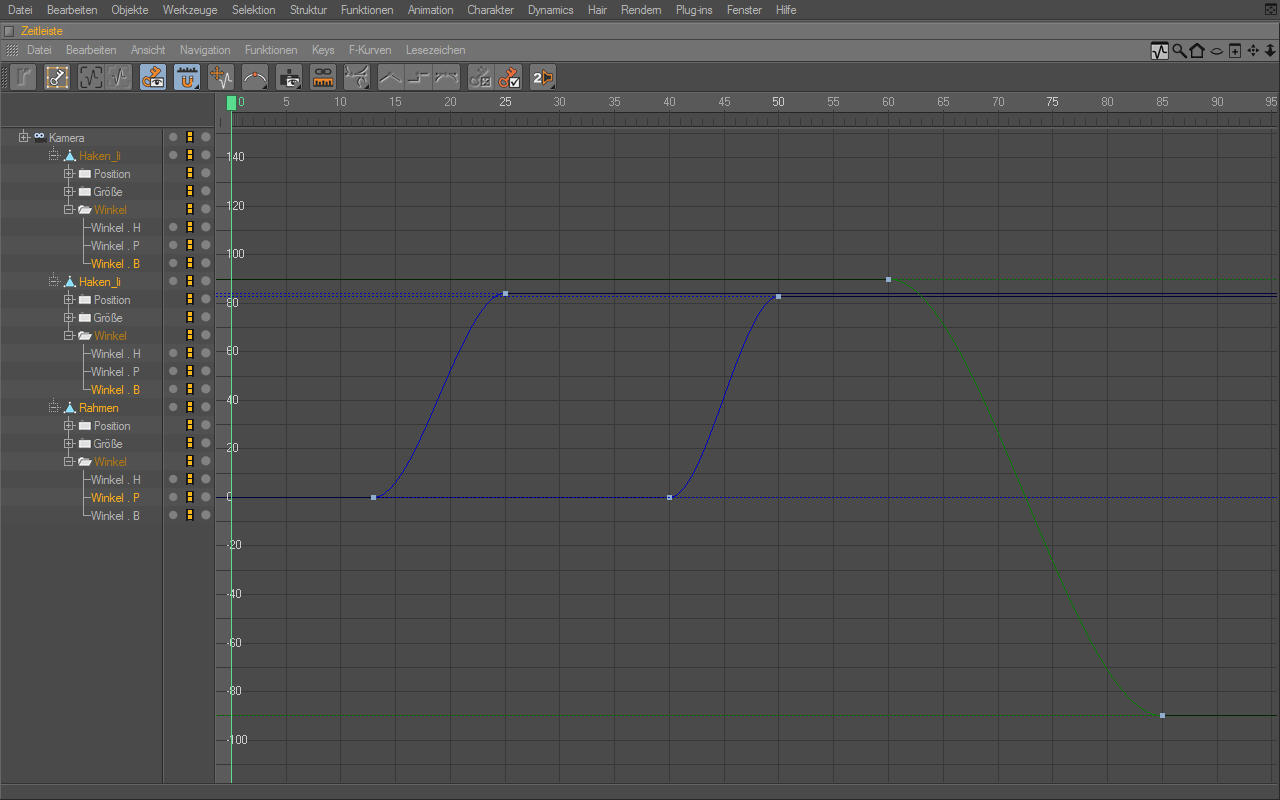
Task: Click the arc-with-red-dot tangent icon
Action: (255, 77)
